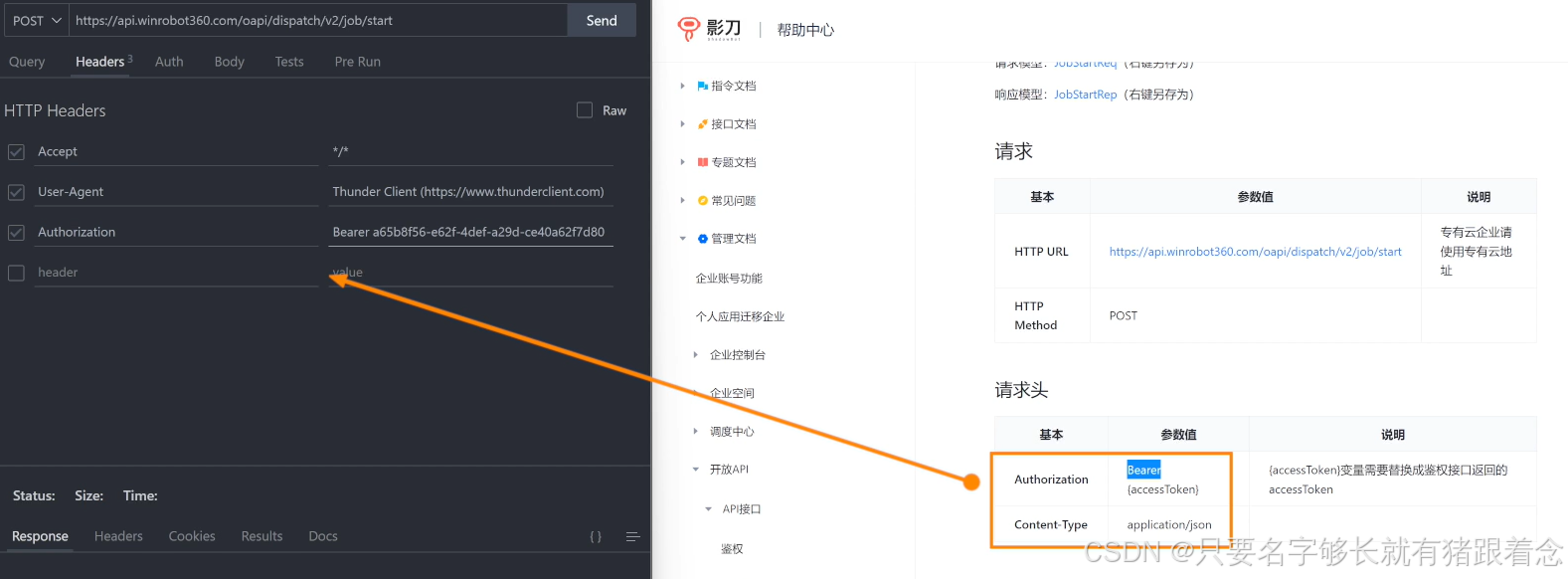This screenshot has height=579, width=1568.
Task: Switch to the Query tab
Action: tap(27, 62)
